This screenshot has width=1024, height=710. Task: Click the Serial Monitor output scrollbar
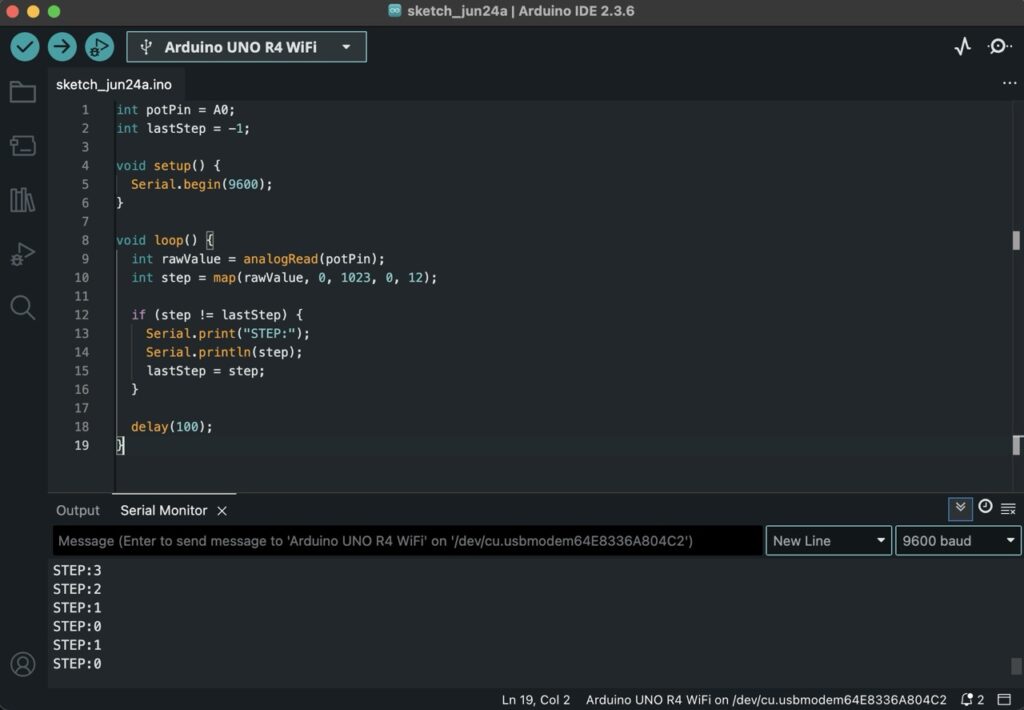(1016, 666)
